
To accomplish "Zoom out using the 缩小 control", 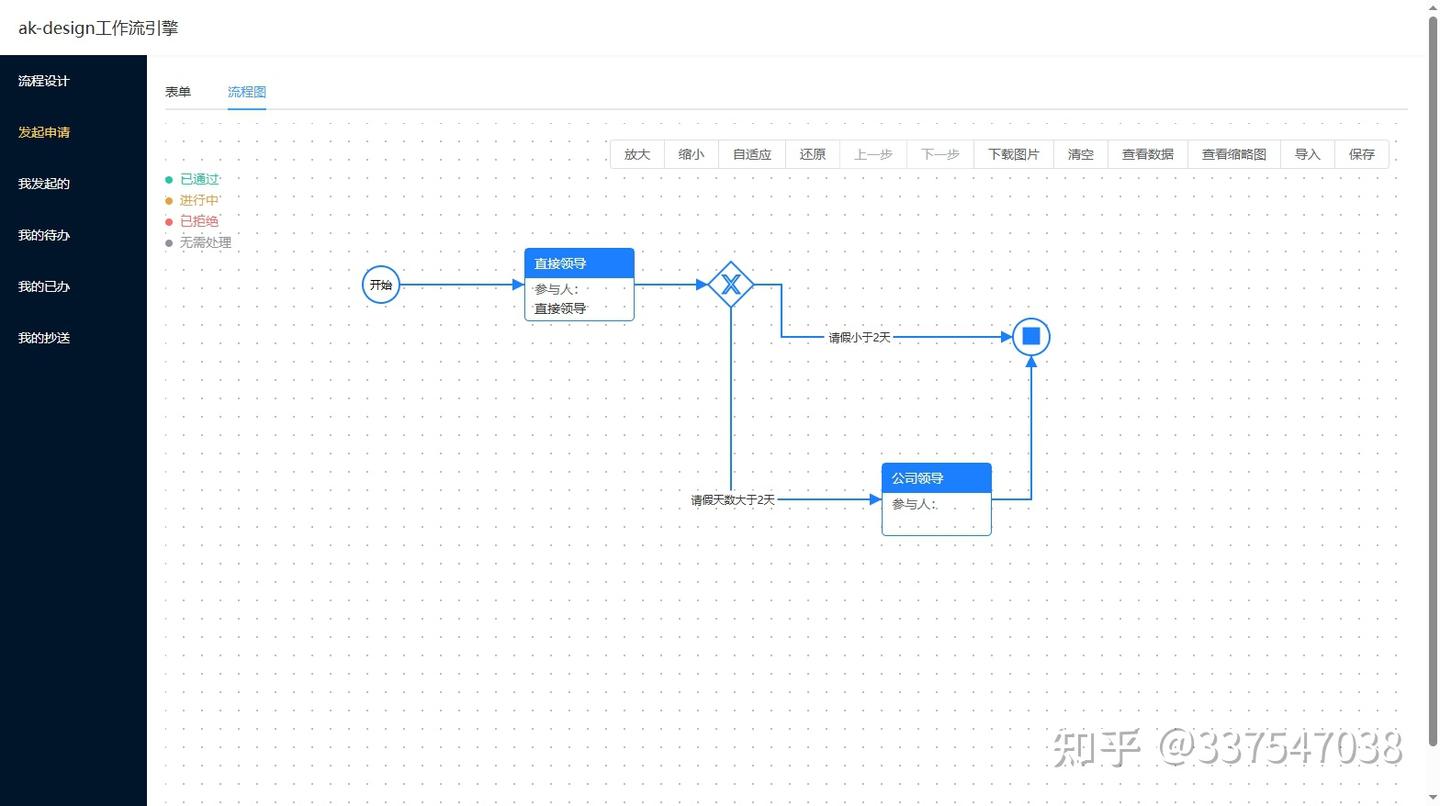I will pos(691,154).
